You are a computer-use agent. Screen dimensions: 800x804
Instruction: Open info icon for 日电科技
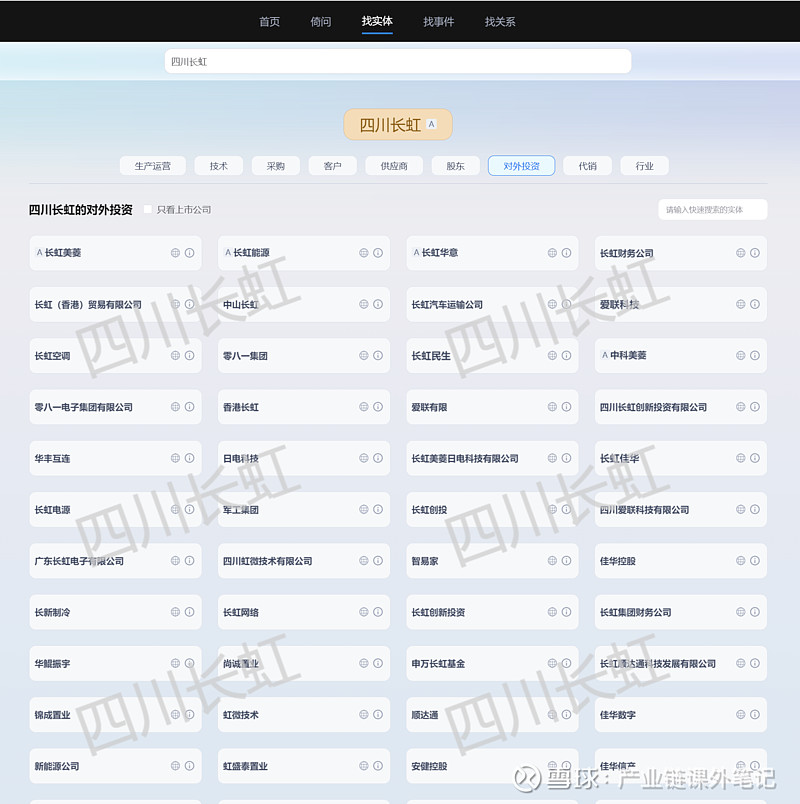378,458
